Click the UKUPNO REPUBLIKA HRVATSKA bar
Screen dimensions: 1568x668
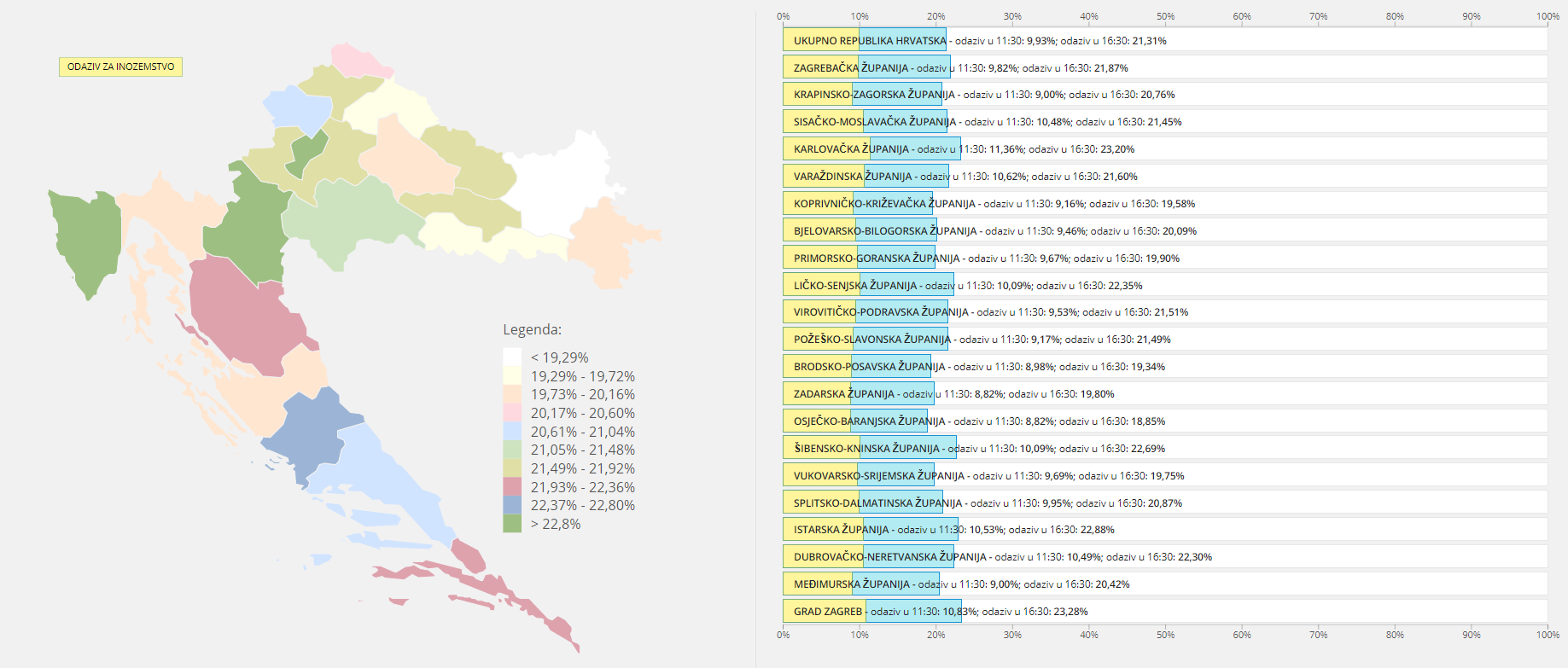coord(865,40)
